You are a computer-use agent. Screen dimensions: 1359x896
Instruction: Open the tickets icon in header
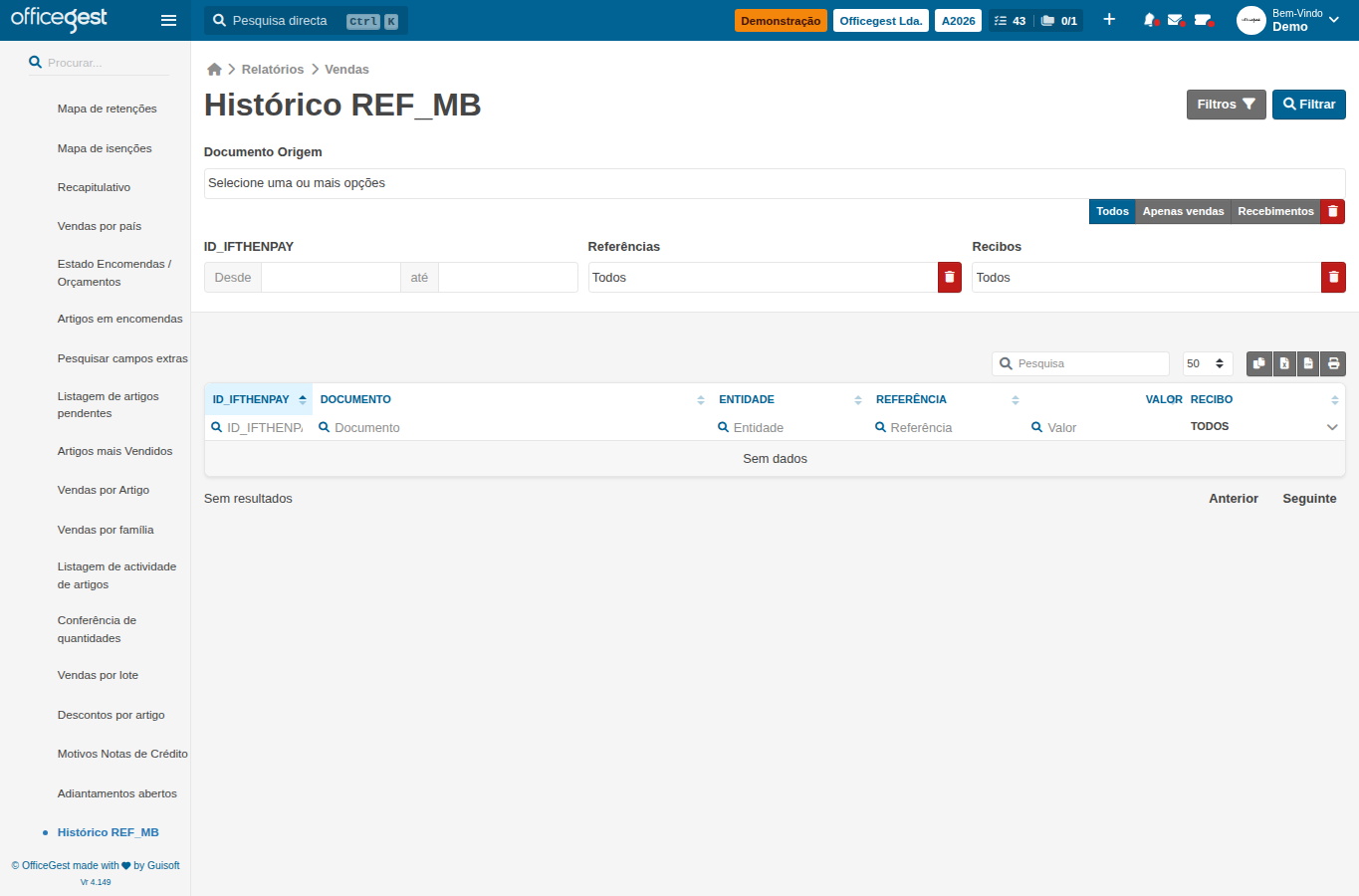(1203, 20)
